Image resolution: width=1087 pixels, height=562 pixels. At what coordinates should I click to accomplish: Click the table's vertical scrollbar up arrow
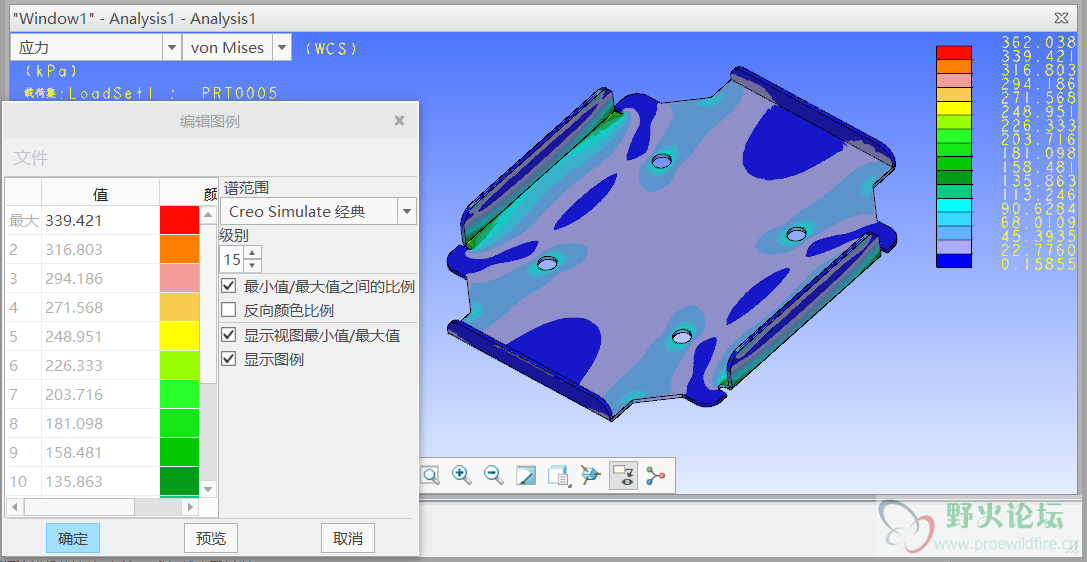point(209,215)
